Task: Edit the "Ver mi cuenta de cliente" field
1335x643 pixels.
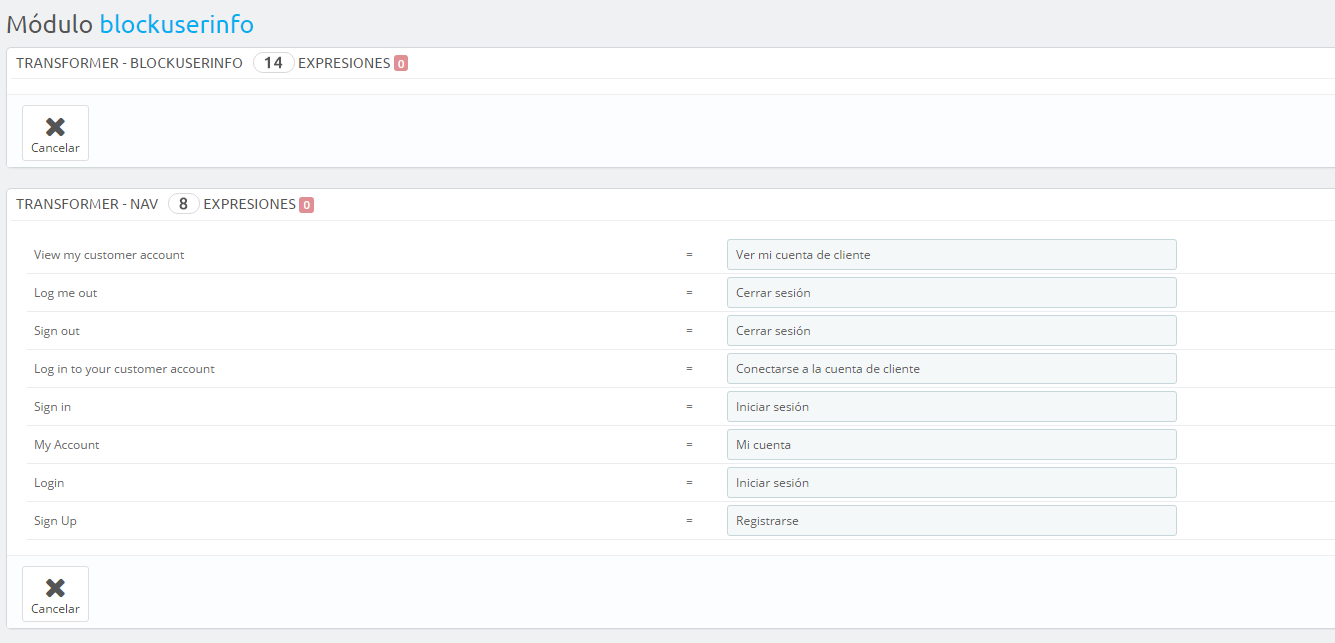Action: [951, 255]
